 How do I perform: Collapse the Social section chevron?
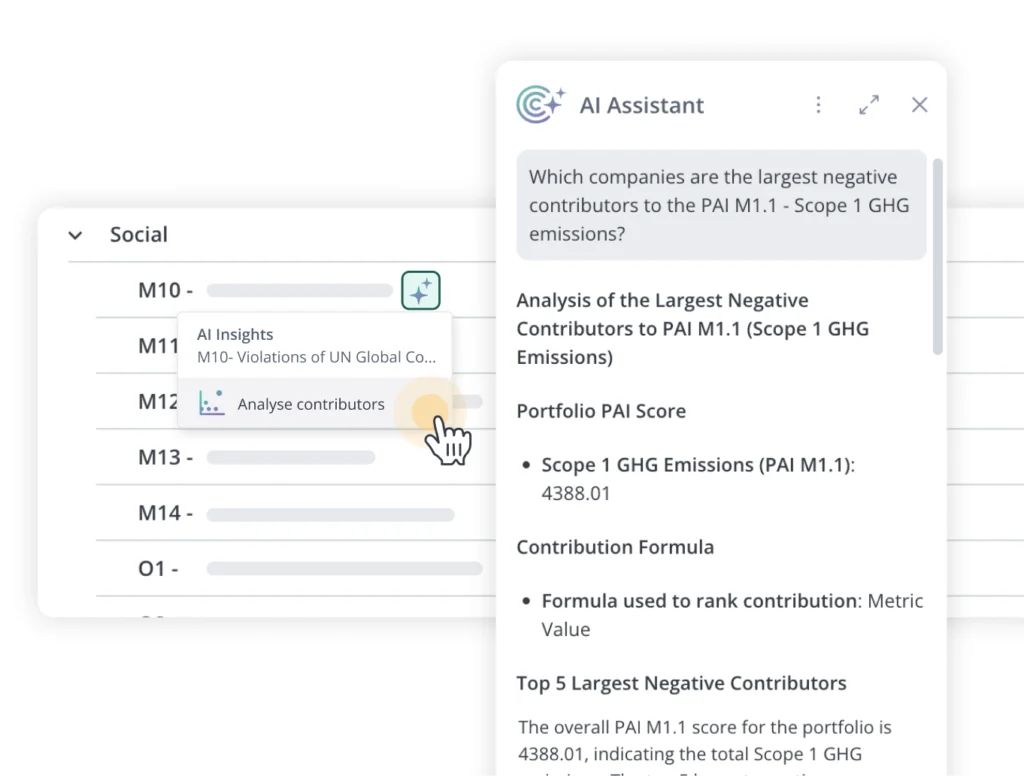[75, 236]
